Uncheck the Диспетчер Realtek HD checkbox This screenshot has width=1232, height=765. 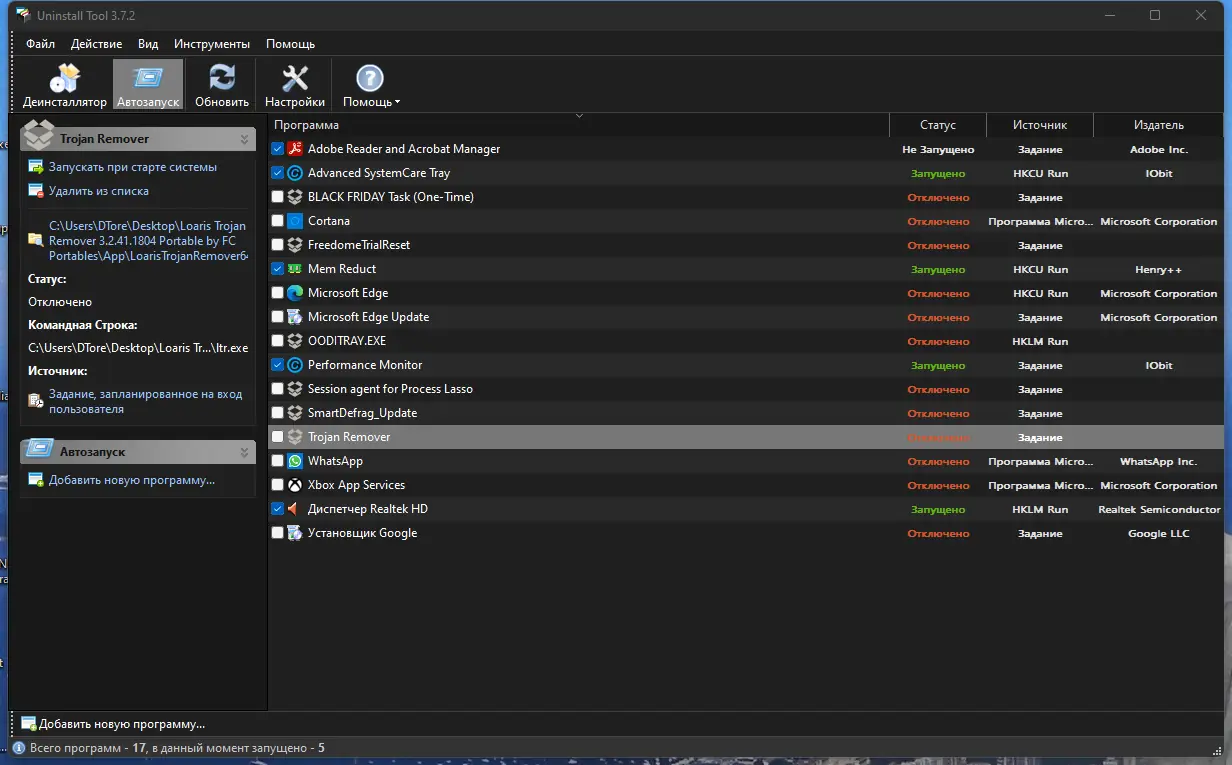(x=278, y=509)
